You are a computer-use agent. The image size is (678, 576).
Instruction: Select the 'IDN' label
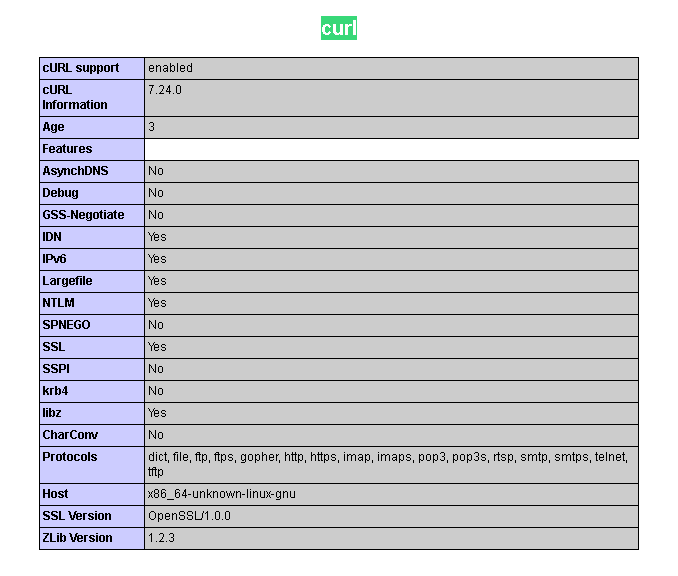[52, 237]
